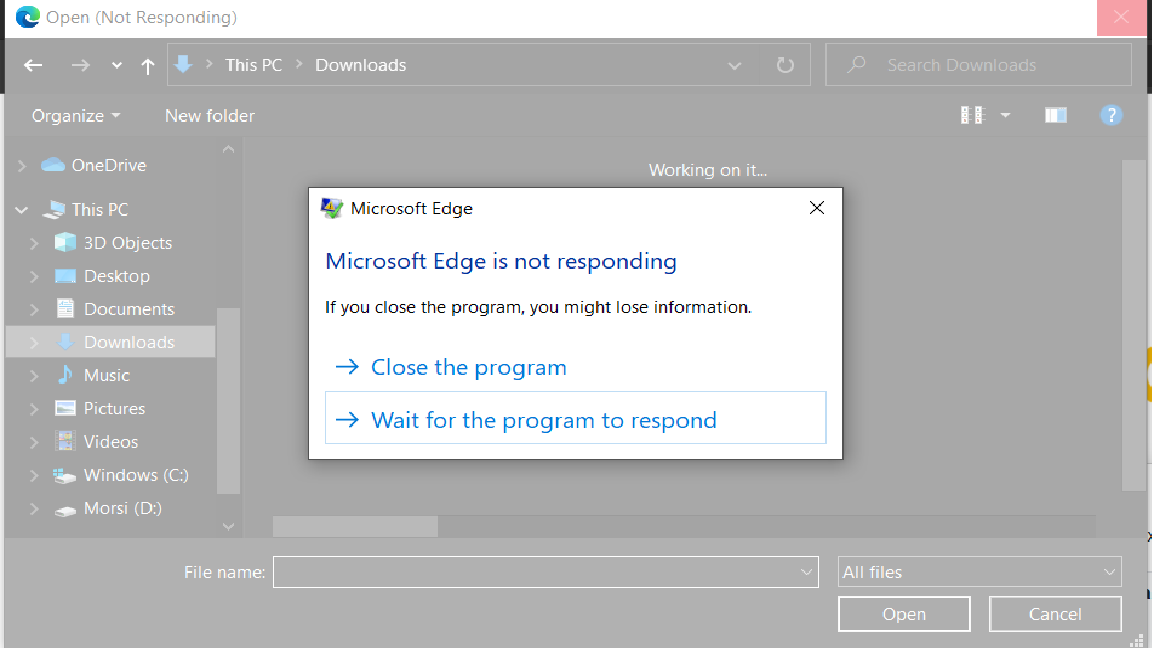
Task: Open Help via the question mark icon
Action: (x=1111, y=115)
